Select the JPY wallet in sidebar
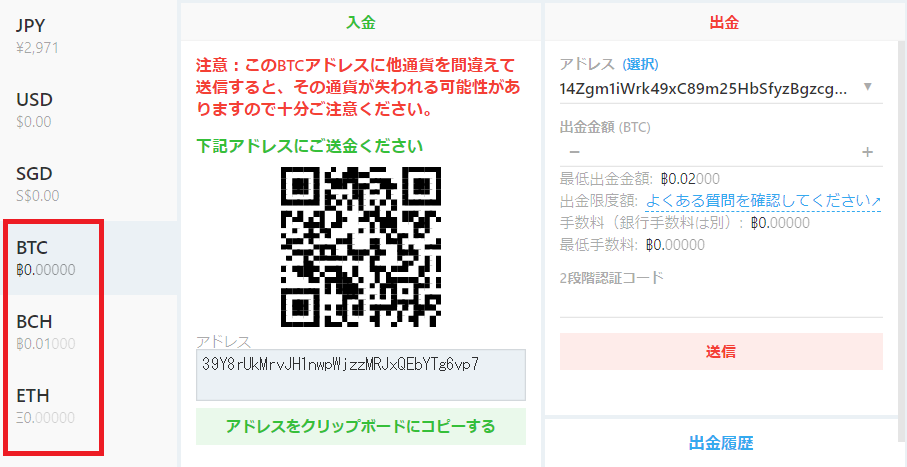The width and height of the screenshot is (907, 467). pos(89,36)
